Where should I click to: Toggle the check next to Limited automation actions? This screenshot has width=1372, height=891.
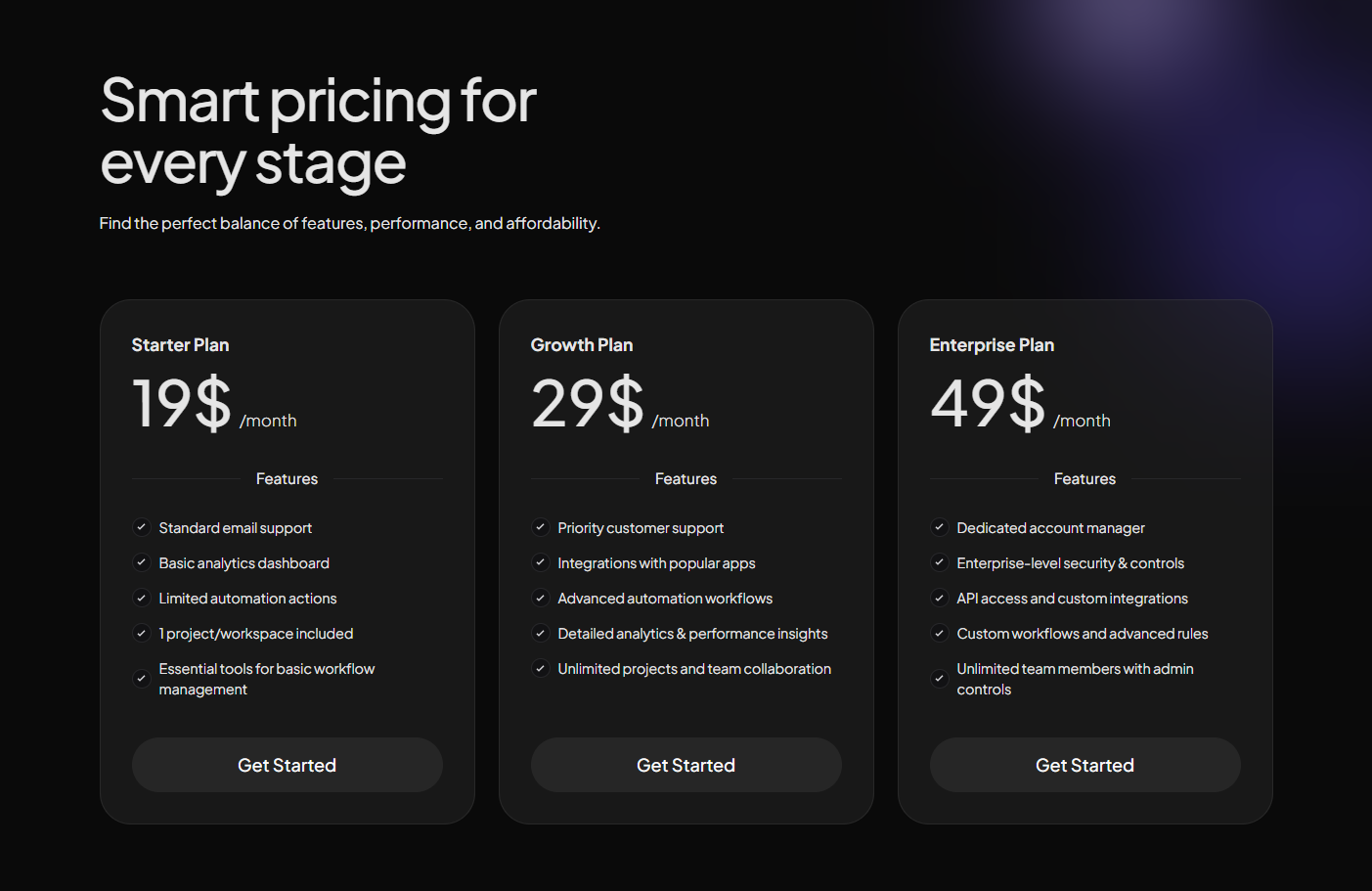pyautogui.click(x=141, y=598)
